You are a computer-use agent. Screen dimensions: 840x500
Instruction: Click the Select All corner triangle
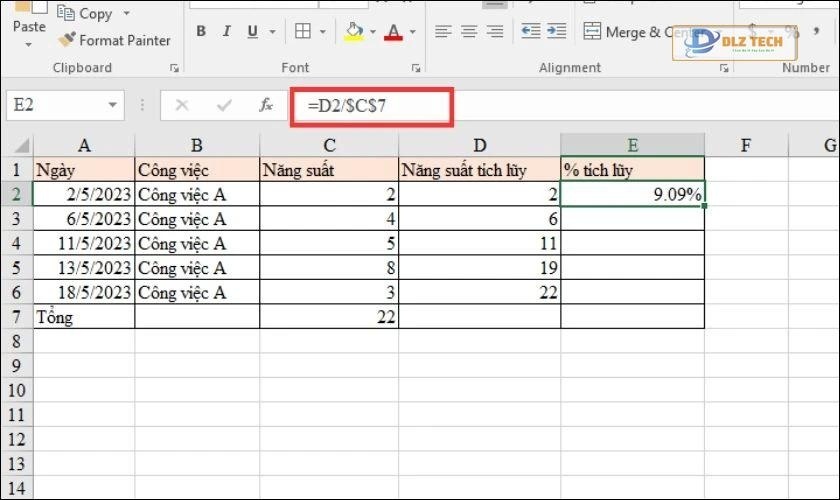19,145
